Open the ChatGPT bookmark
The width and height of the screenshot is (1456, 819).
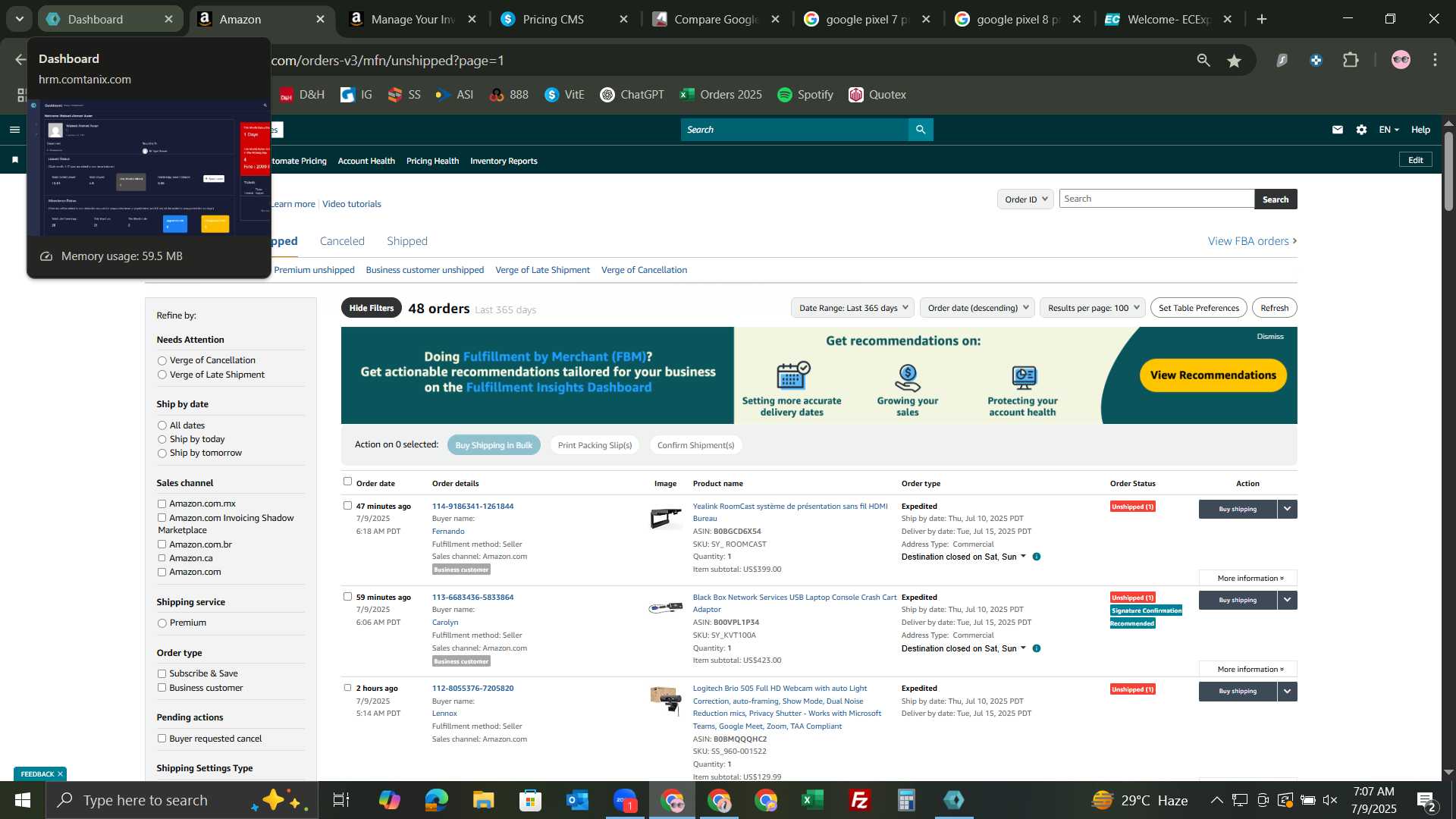(x=632, y=95)
